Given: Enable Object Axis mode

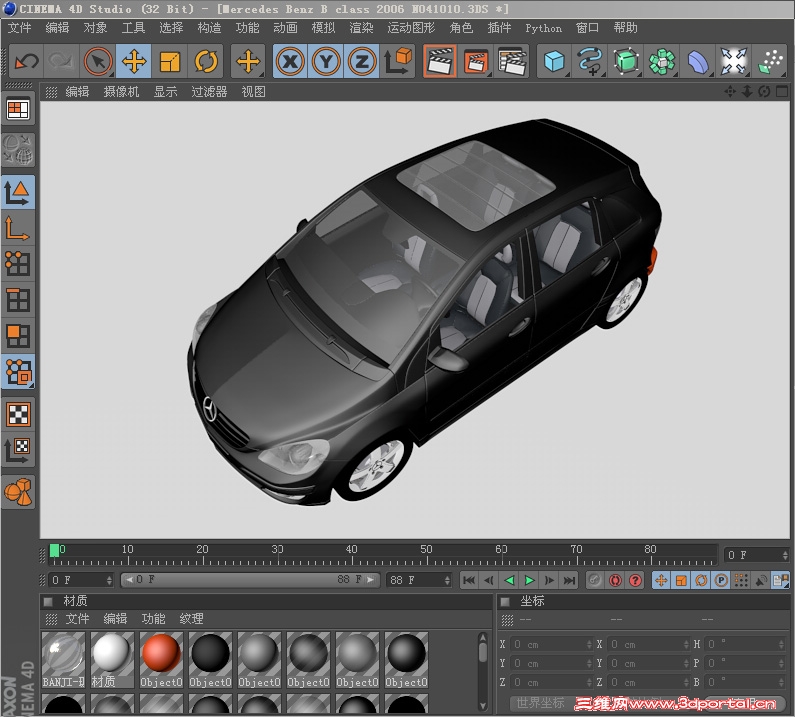Looking at the screenshot, I should pyautogui.click(x=18, y=228).
